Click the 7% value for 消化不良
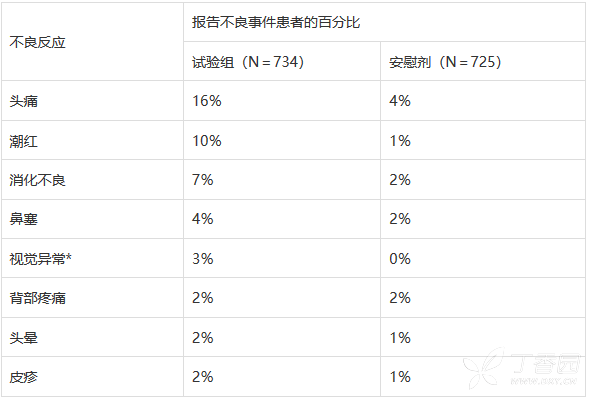 202,180
